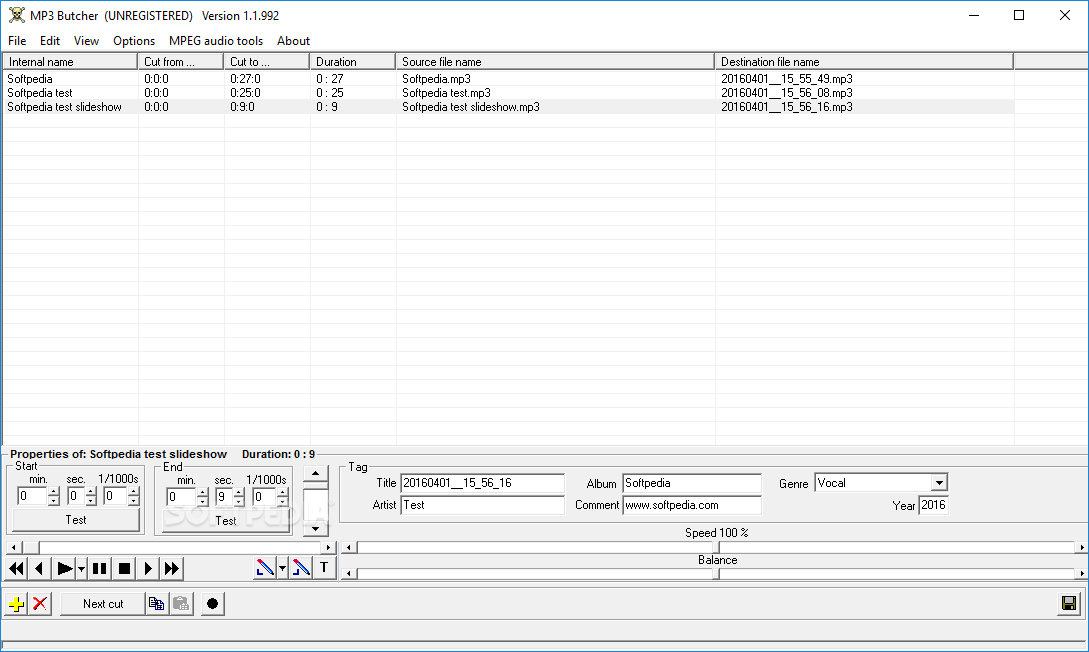Viewport: 1089px width, 652px height.
Task: Sort by the Internal name column header
Action: [70, 62]
